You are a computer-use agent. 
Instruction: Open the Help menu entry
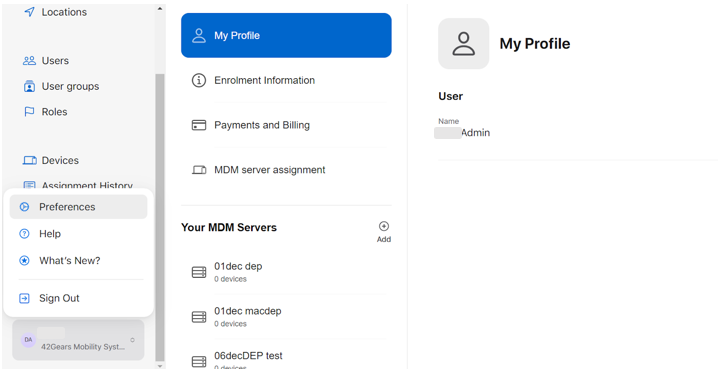(x=78, y=234)
